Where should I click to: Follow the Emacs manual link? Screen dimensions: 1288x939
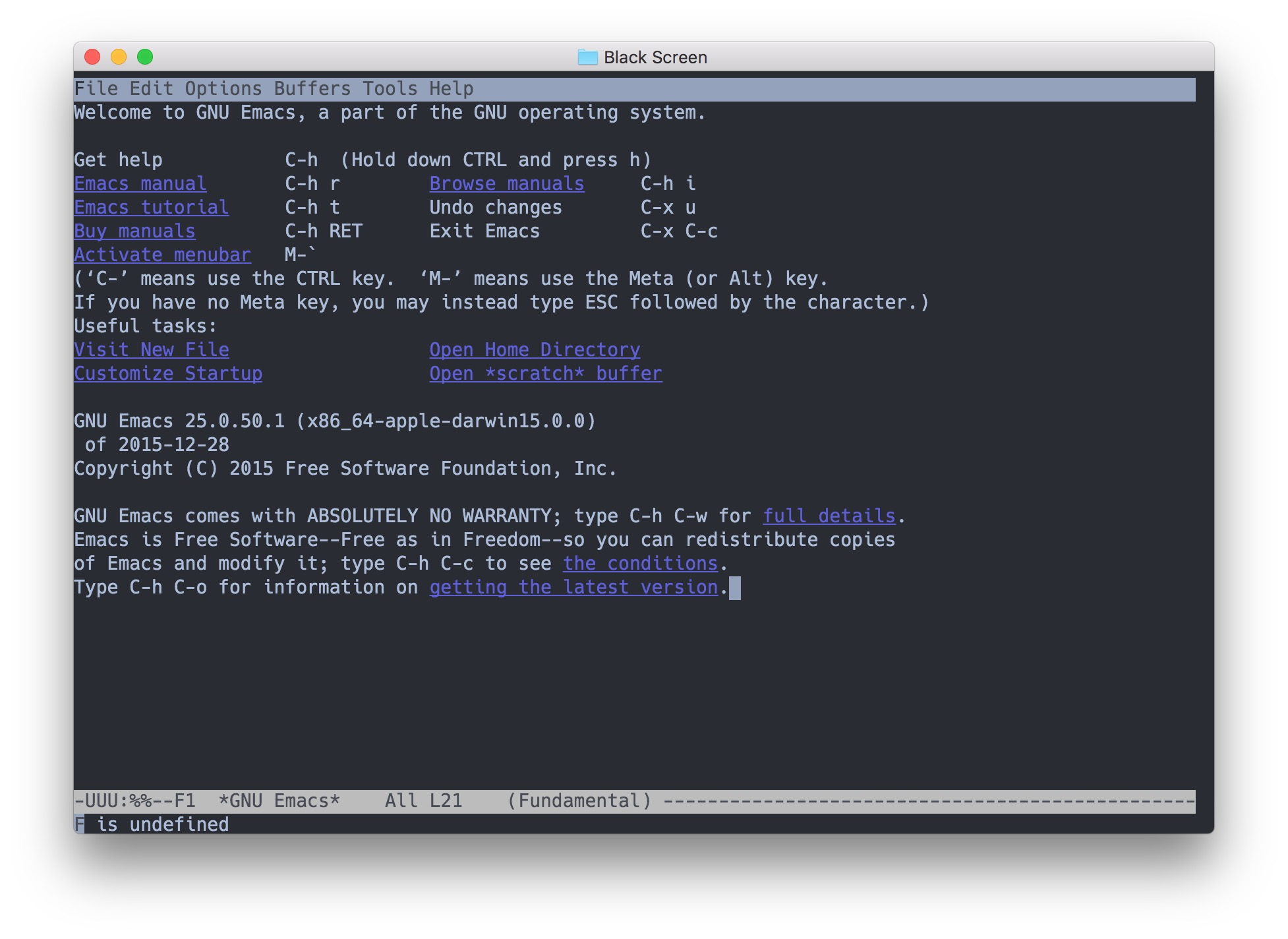click(140, 184)
